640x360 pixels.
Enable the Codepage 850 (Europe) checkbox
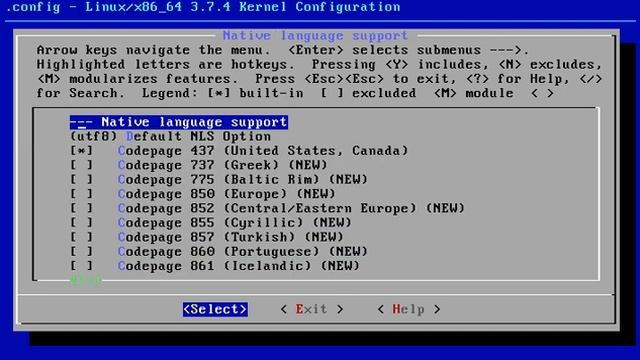82,194
